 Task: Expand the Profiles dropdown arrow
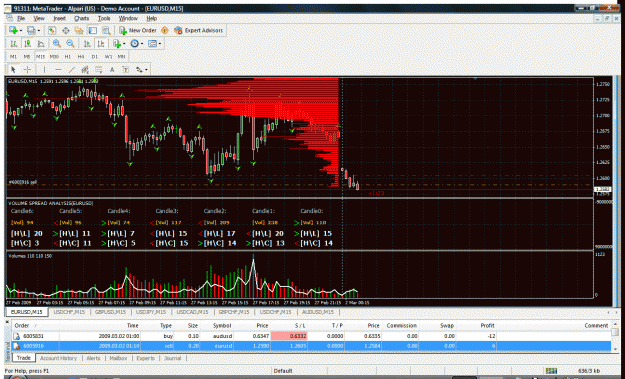click(38, 31)
